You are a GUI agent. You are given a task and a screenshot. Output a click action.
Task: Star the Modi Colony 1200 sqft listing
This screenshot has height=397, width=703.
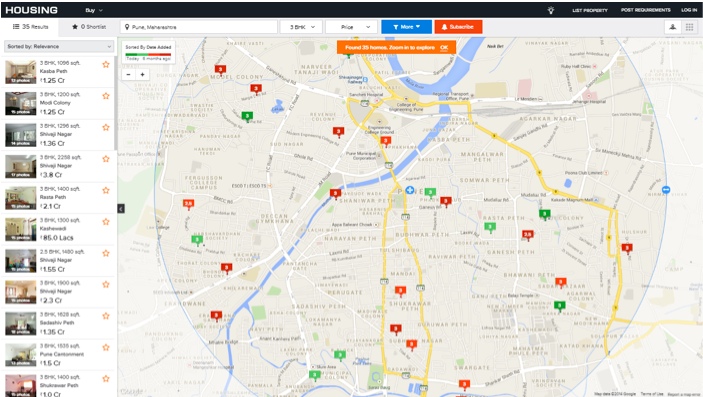pos(106,96)
